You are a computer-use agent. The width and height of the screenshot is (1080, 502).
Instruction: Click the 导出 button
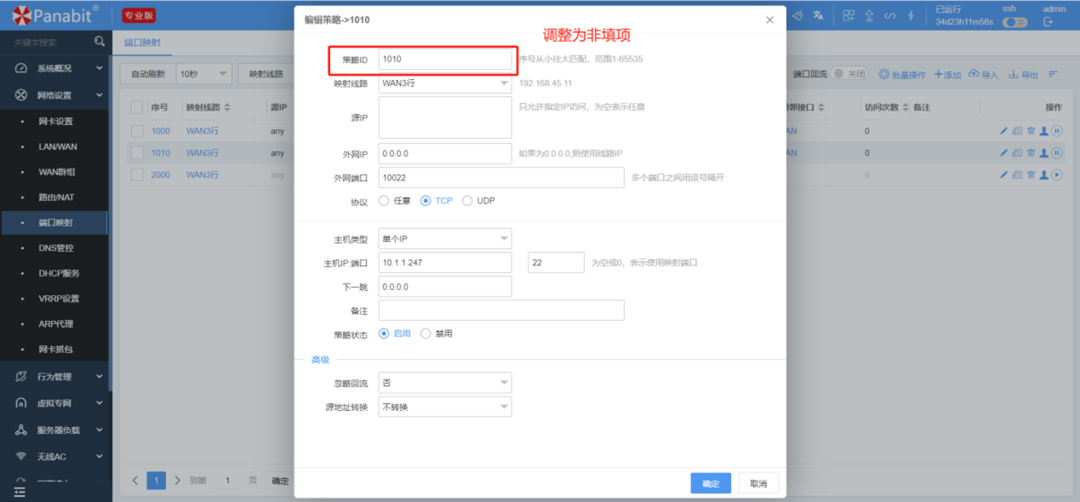point(1024,74)
